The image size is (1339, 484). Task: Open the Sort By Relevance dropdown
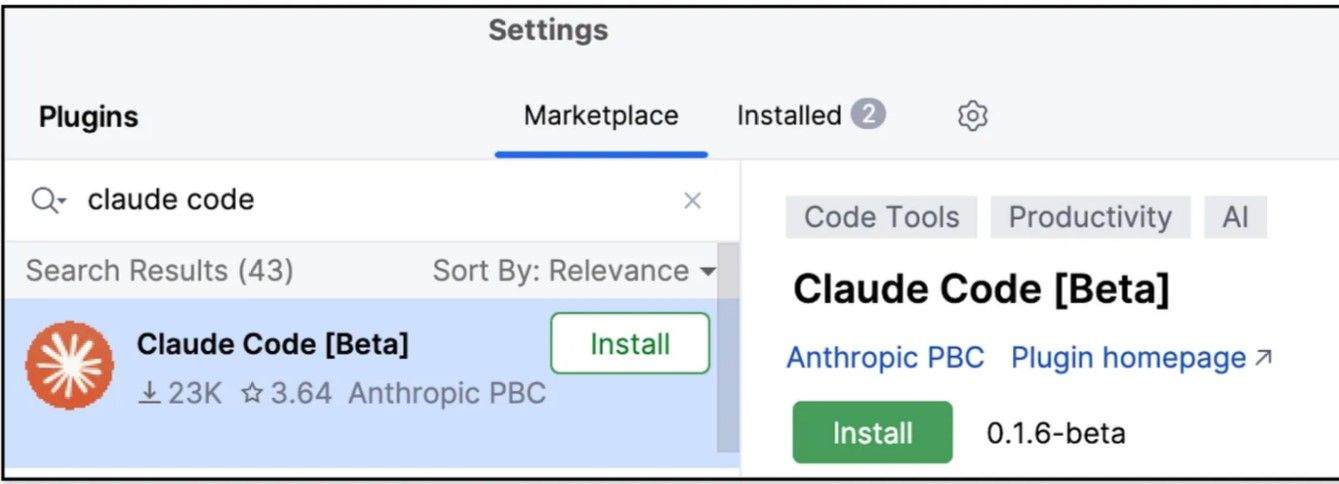tap(575, 271)
